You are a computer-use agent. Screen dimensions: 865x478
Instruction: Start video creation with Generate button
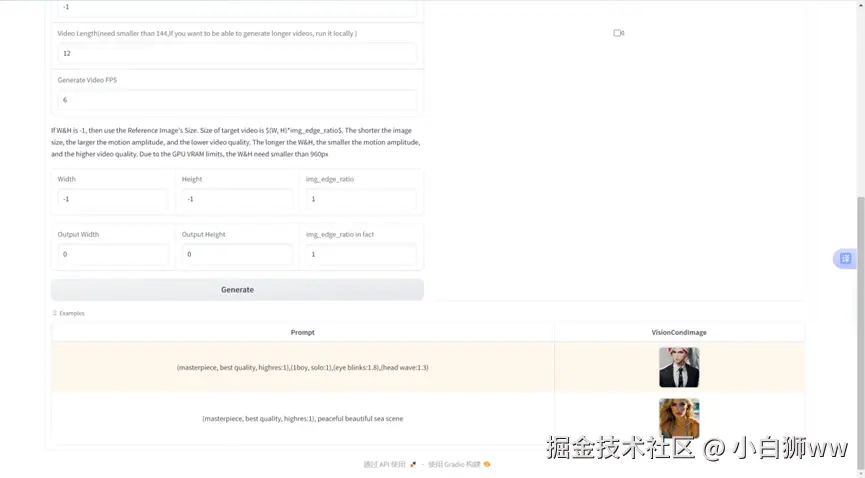pos(237,290)
